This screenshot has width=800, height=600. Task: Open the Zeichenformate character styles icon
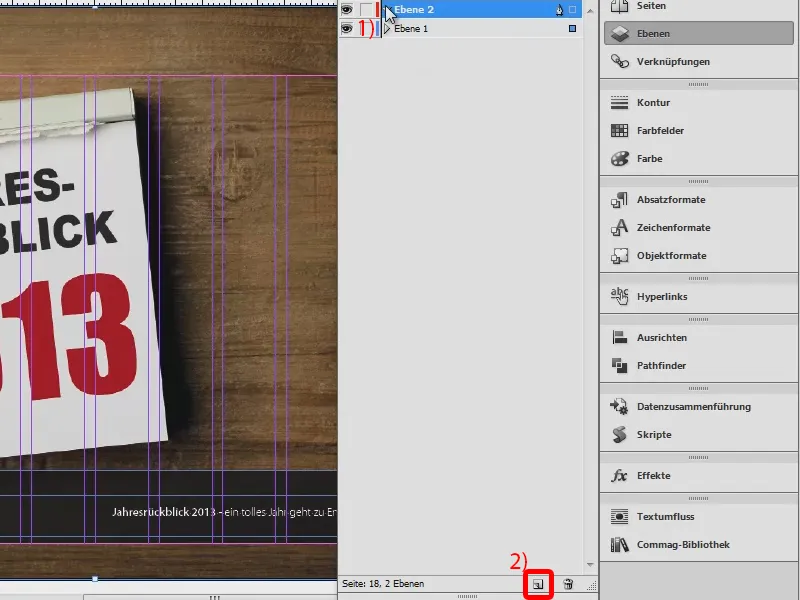[619, 228]
